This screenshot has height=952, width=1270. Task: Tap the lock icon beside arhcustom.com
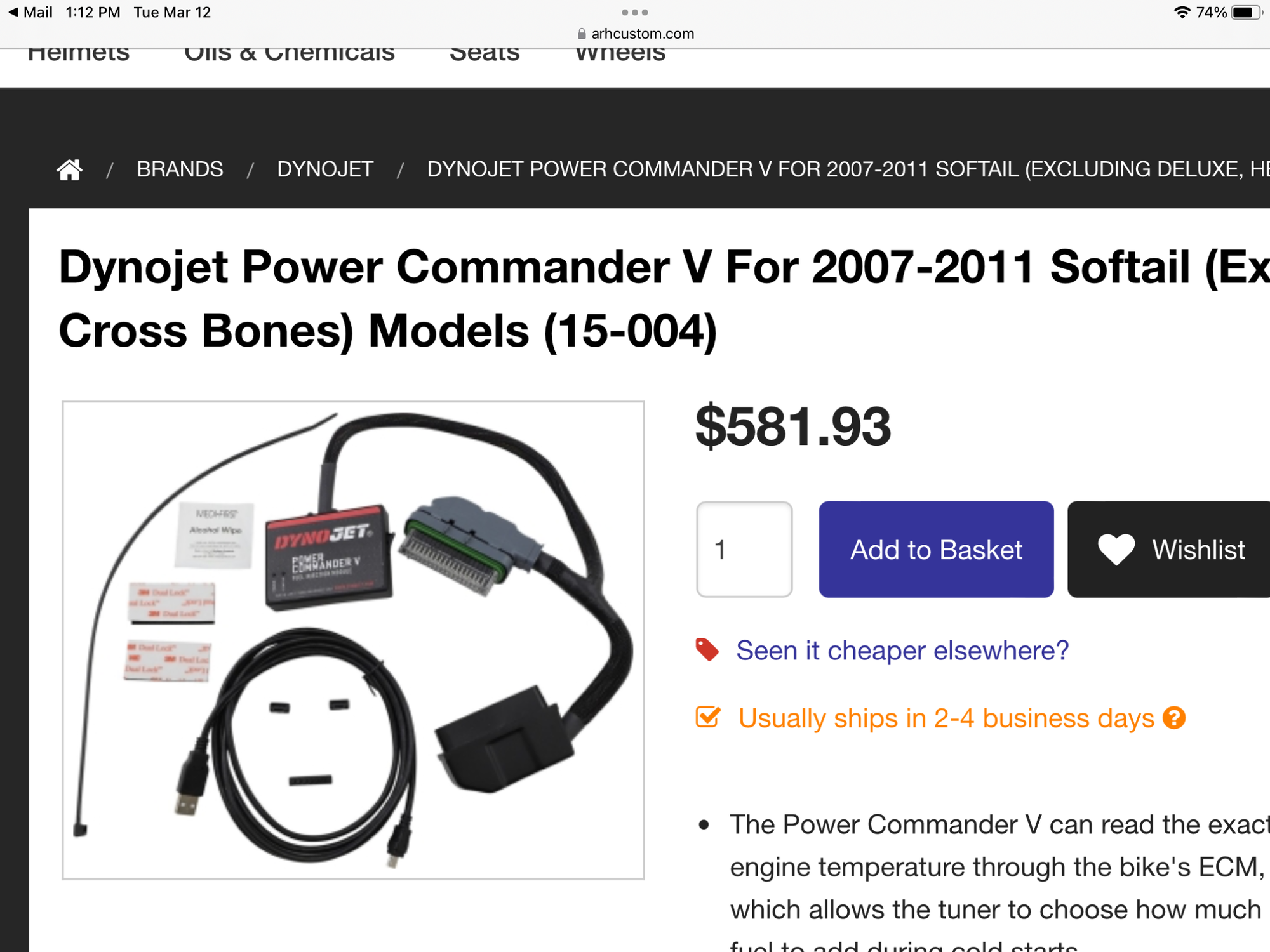(x=581, y=34)
